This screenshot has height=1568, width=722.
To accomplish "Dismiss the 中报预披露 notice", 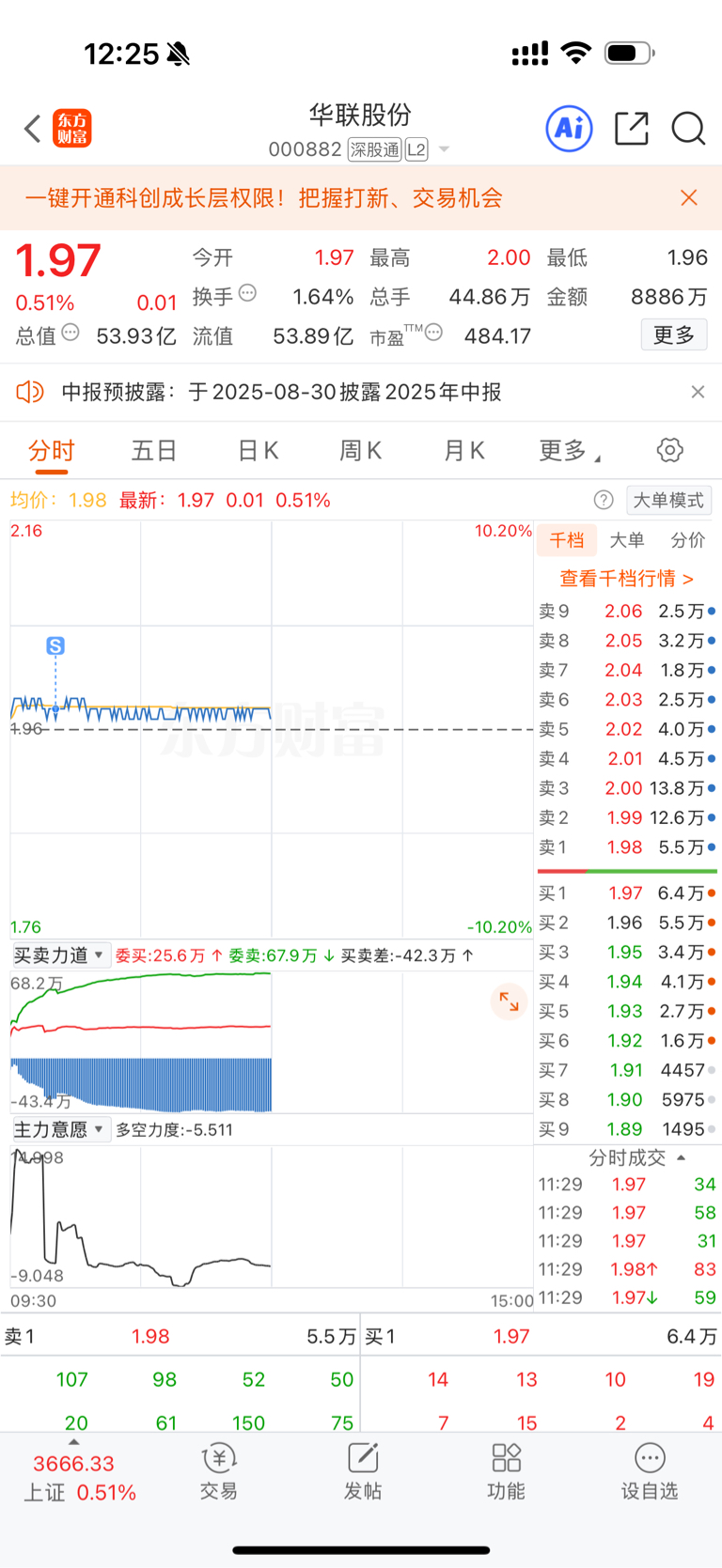I will [698, 392].
